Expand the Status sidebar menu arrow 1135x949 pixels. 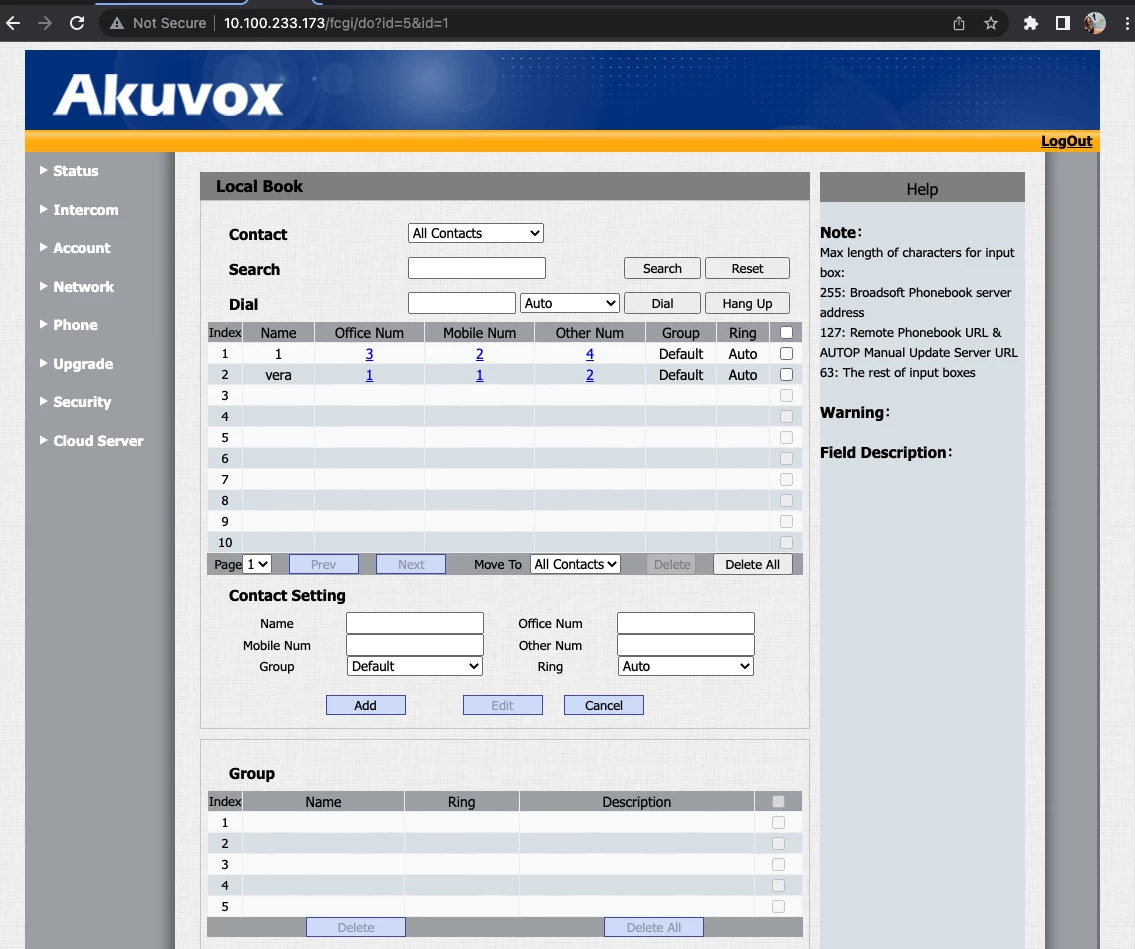tap(44, 171)
